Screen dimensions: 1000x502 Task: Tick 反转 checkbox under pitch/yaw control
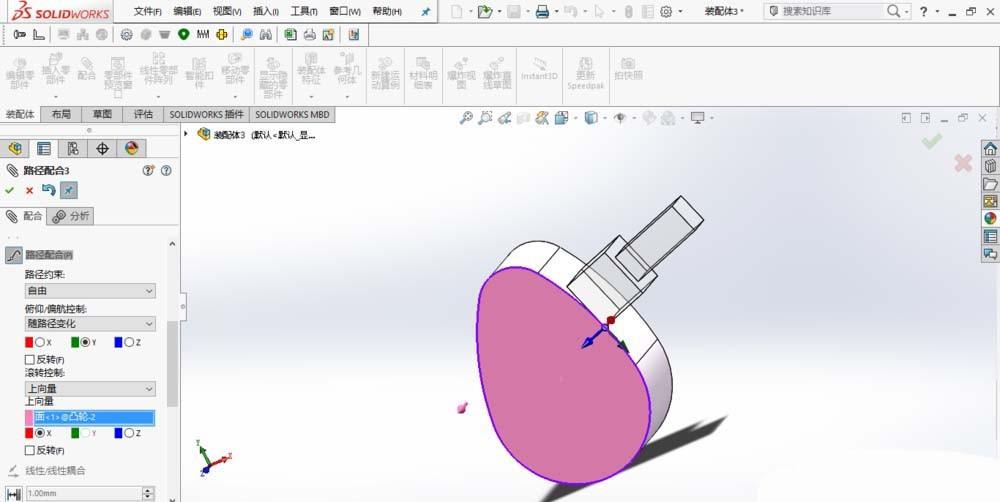click(x=29, y=360)
